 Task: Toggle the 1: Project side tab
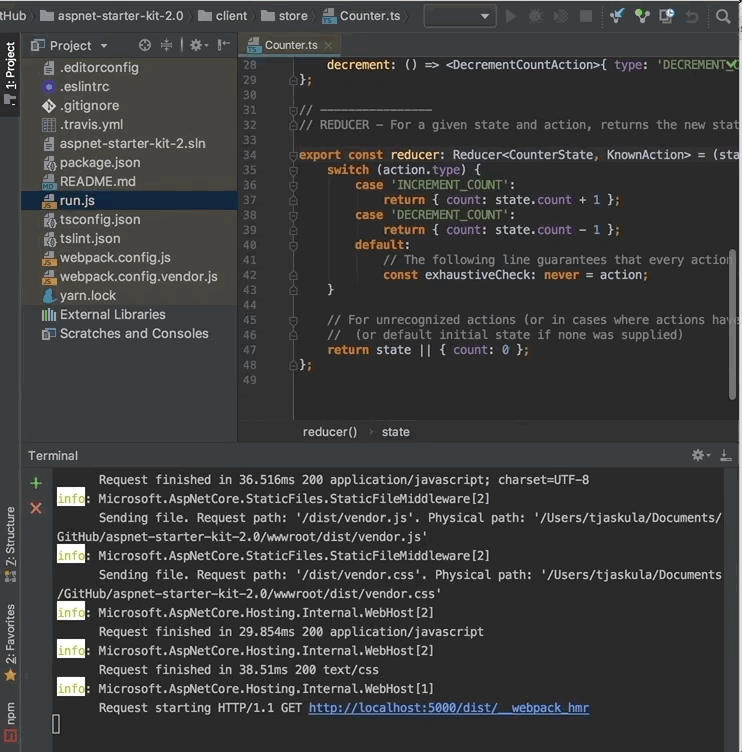(10, 74)
